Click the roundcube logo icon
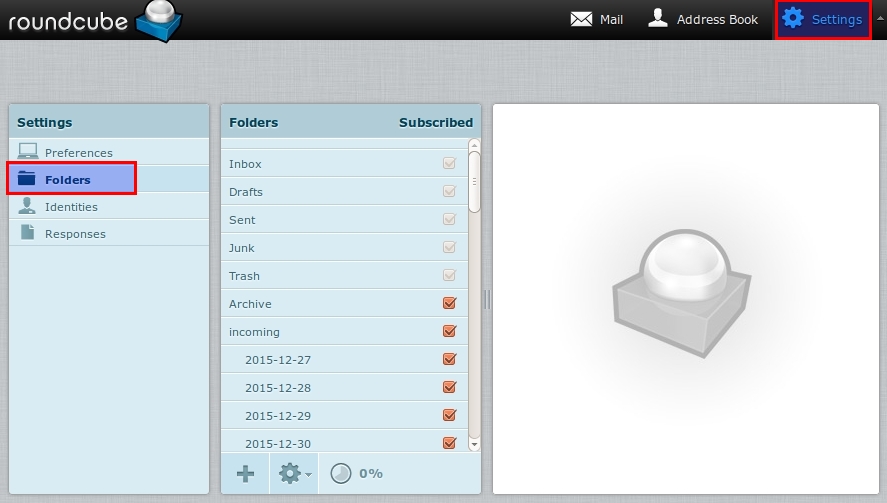This screenshot has width=887, height=503. (x=158, y=22)
